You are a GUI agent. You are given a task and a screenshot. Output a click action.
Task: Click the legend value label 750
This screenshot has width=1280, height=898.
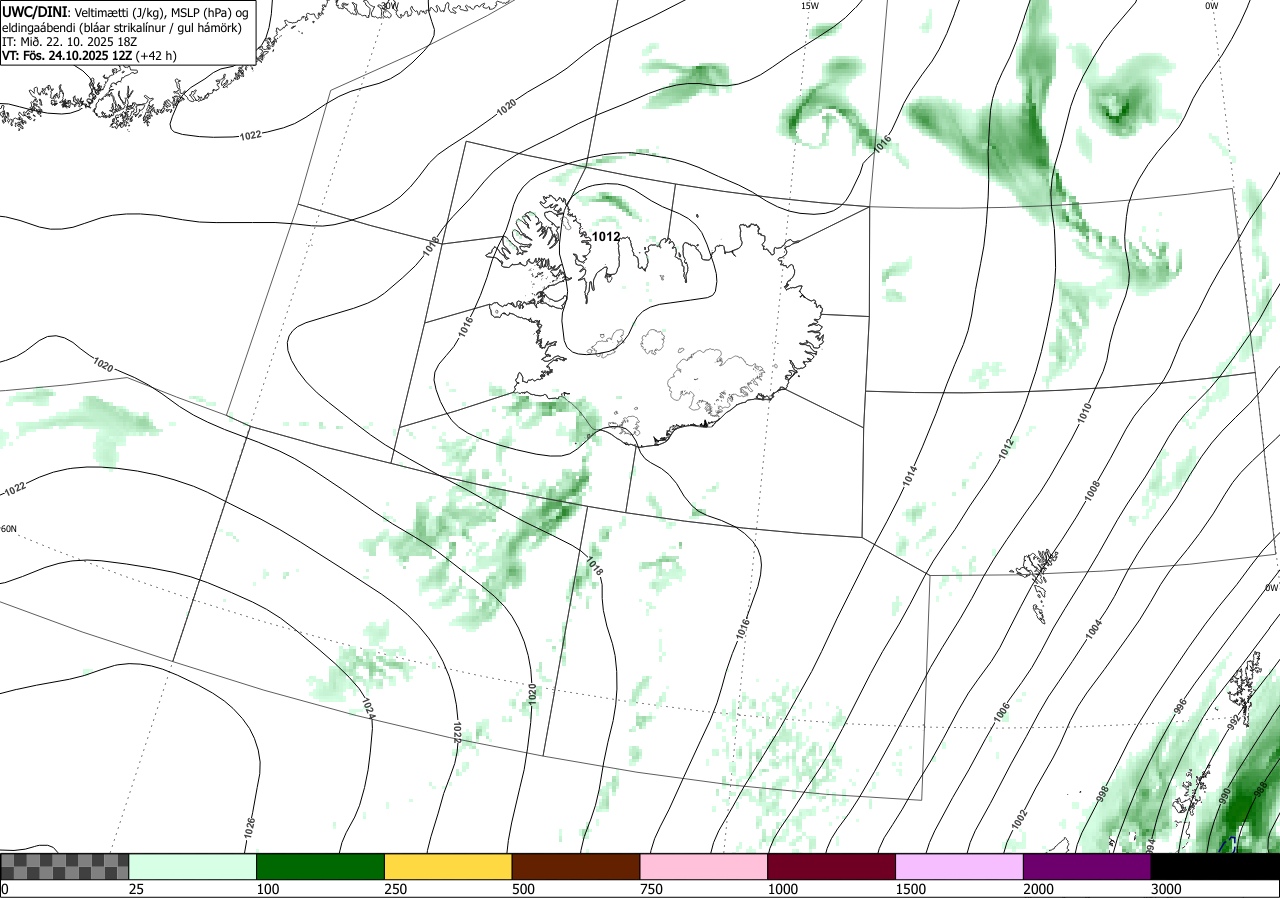651,889
